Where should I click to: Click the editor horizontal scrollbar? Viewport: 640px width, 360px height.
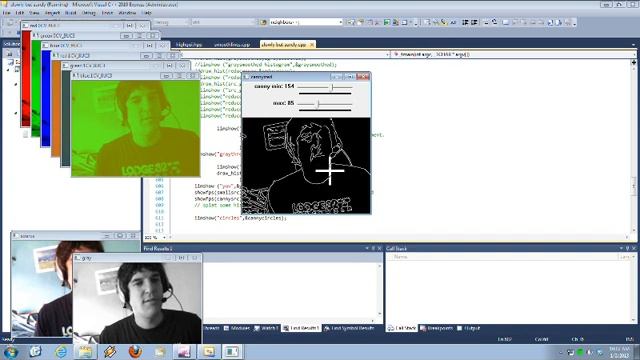tap(398, 237)
